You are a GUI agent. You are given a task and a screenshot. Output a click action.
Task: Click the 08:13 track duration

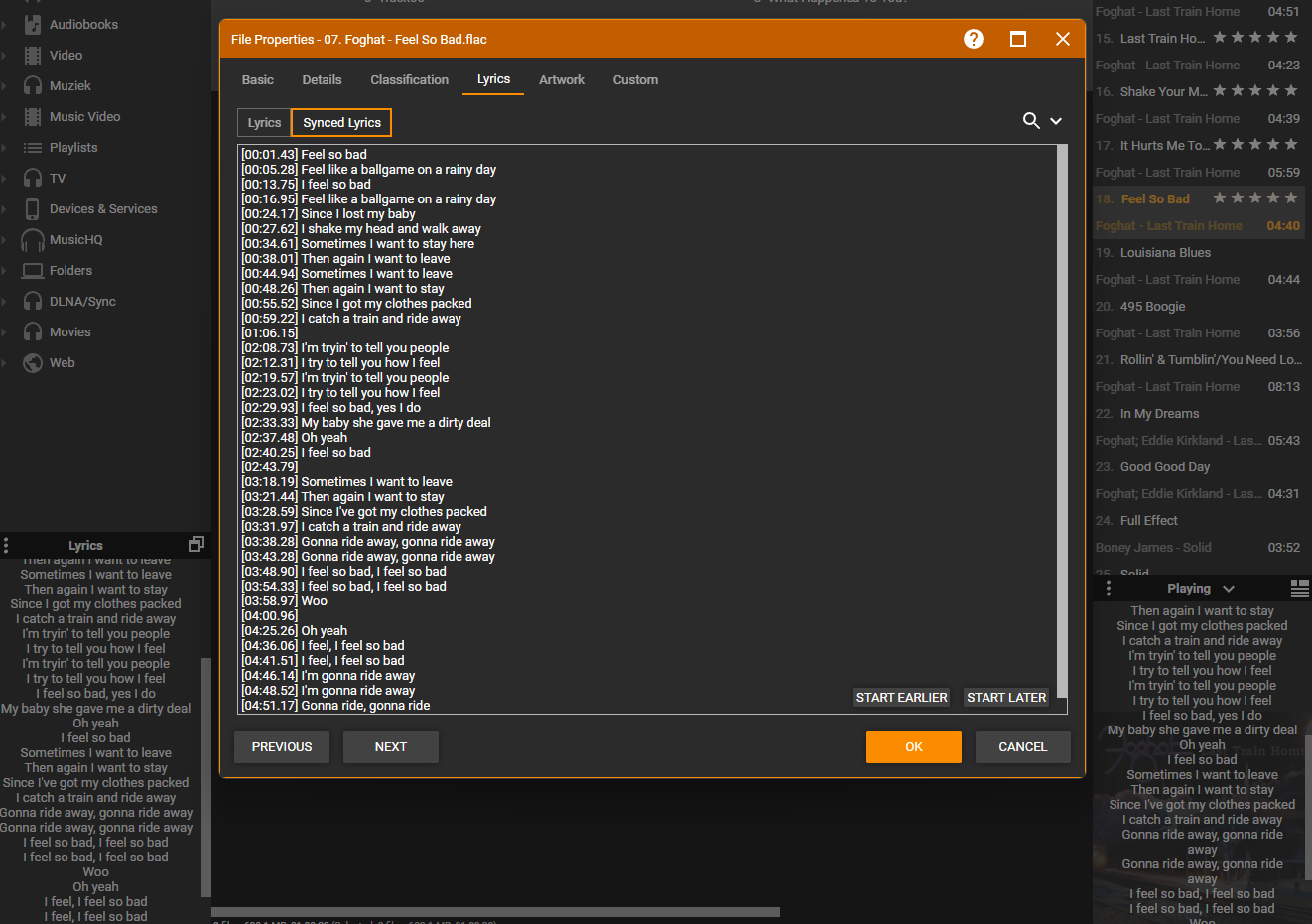coord(1283,386)
